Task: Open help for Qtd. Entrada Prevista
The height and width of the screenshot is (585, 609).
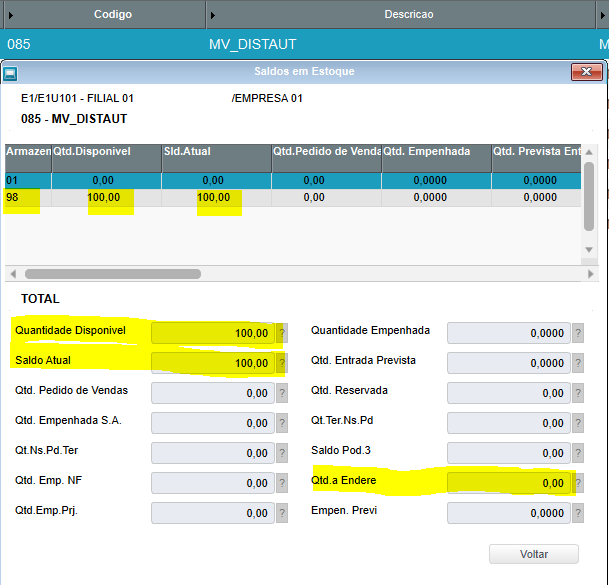Action: [x=578, y=363]
